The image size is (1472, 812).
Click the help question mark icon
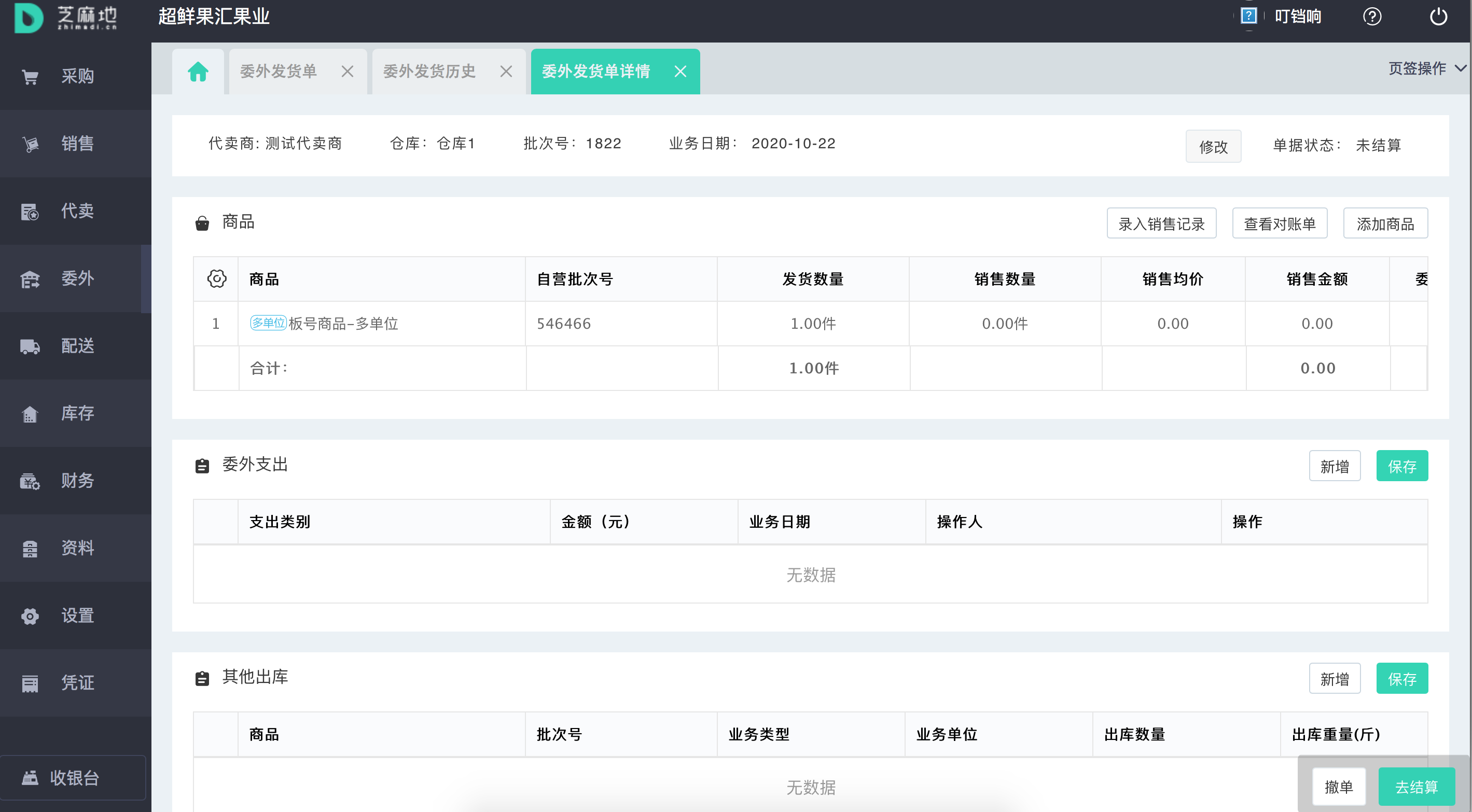point(1372,17)
